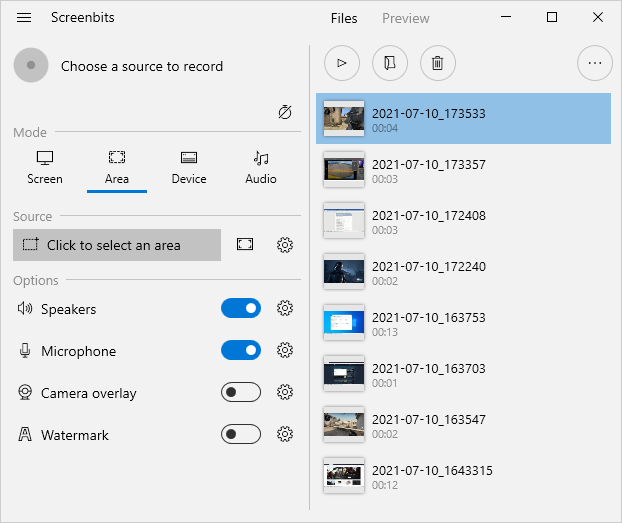Image resolution: width=622 pixels, height=523 pixels.
Task: Open source area settings gear
Action: pos(285,245)
